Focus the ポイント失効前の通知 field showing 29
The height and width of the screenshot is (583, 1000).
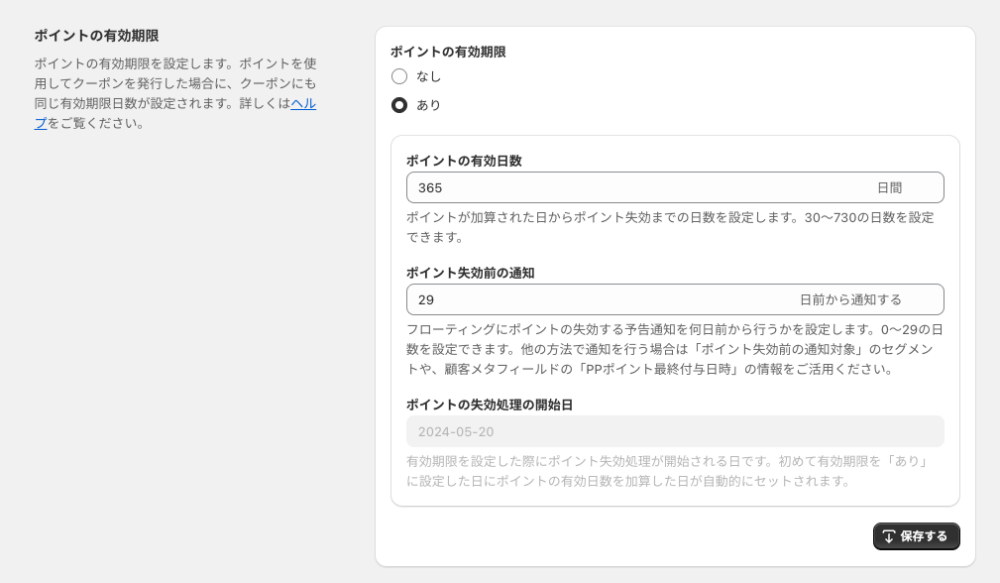pyautogui.click(x=600, y=300)
